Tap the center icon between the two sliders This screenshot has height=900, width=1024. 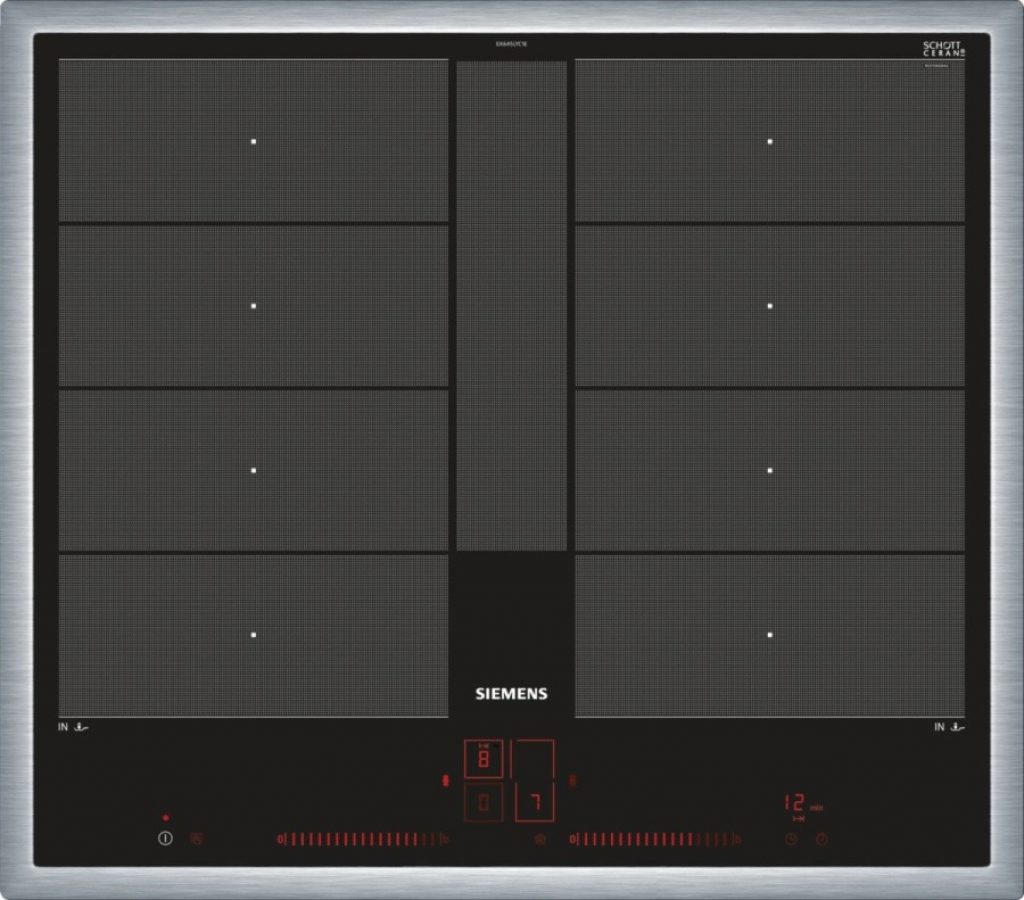click(x=540, y=840)
